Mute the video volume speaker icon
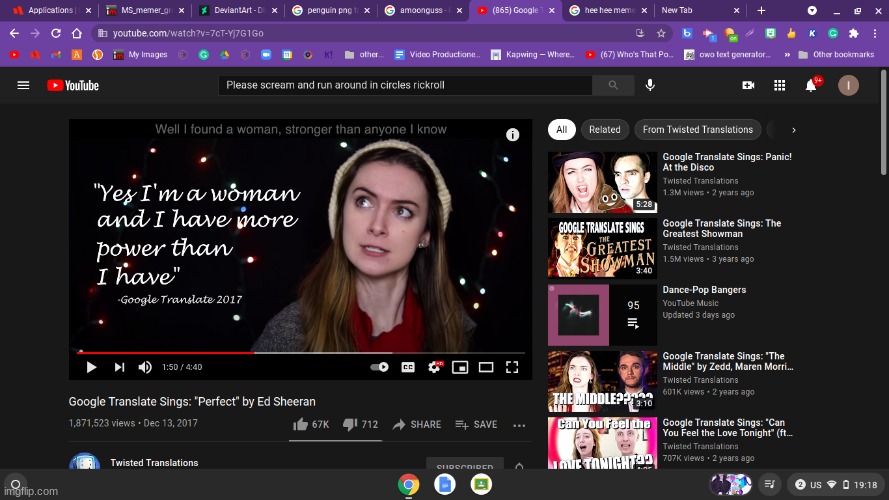 pos(145,367)
